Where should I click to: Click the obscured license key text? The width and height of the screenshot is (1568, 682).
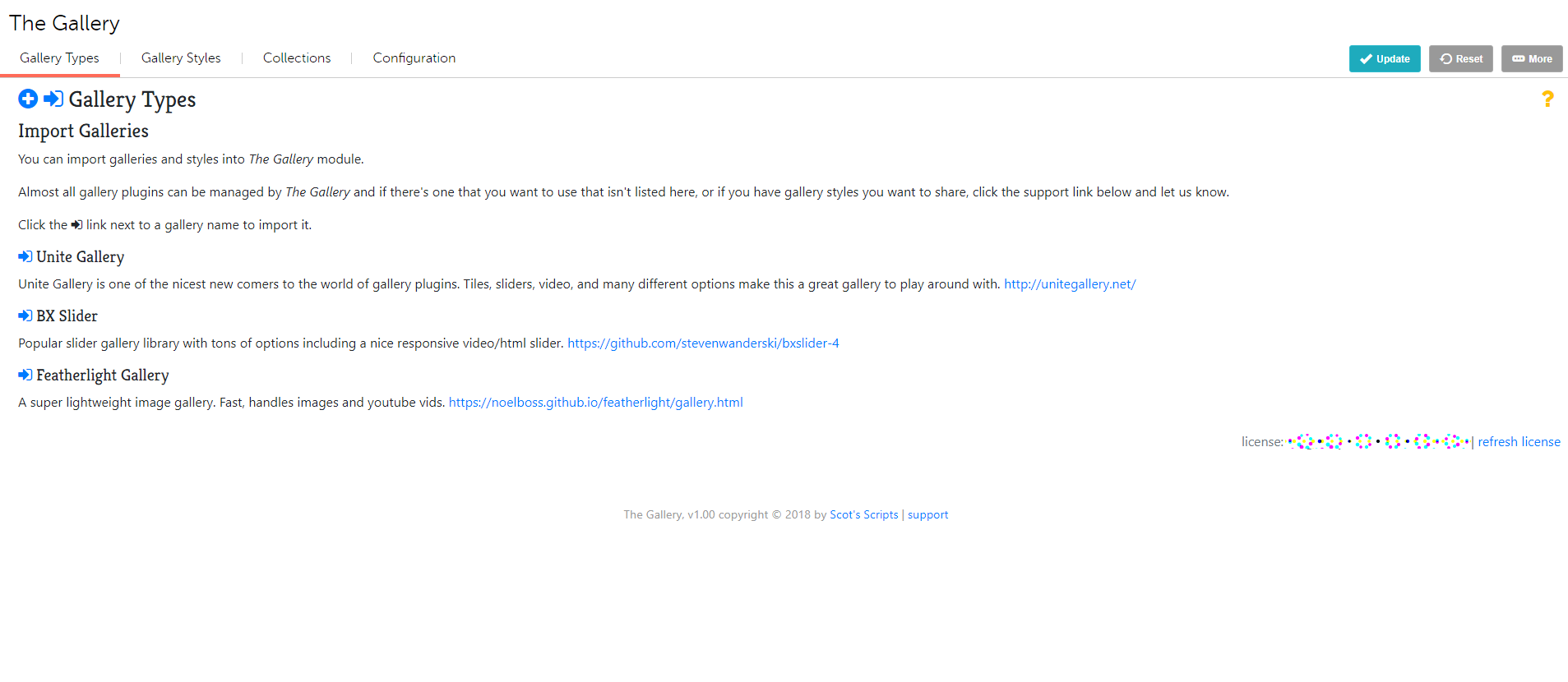[1378, 442]
